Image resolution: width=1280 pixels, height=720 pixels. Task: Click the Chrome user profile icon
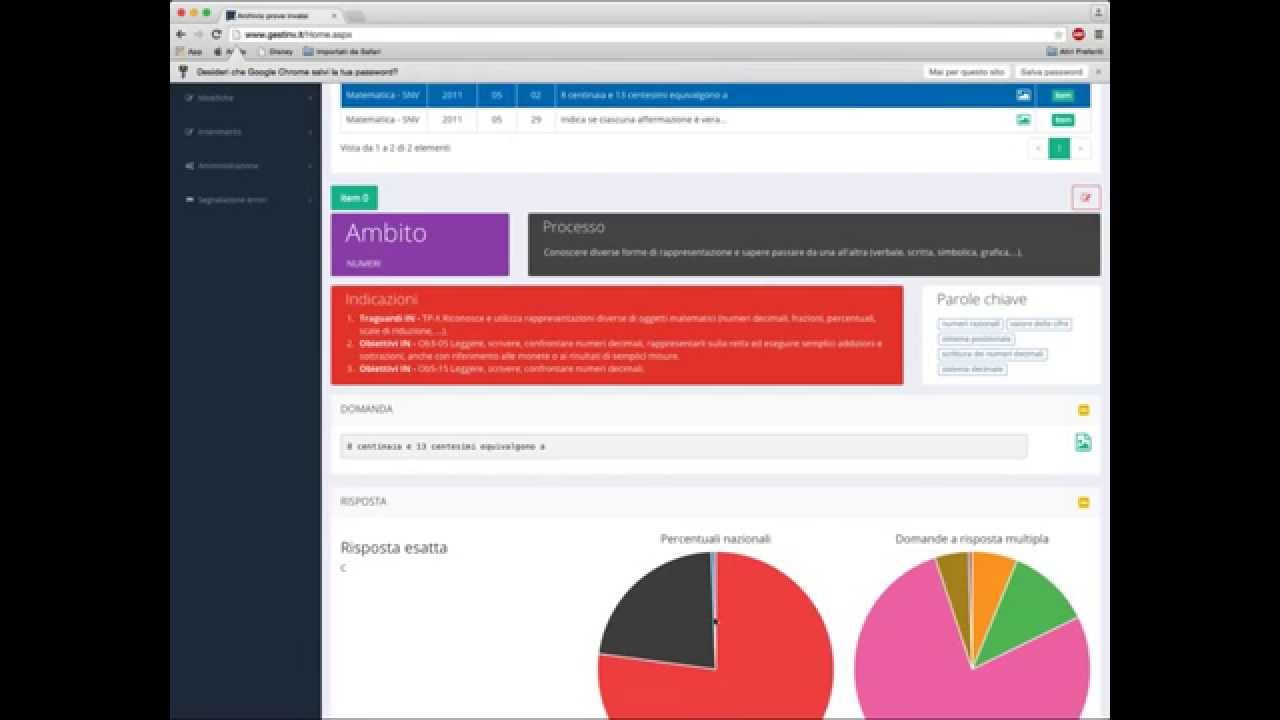pos(1097,13)
